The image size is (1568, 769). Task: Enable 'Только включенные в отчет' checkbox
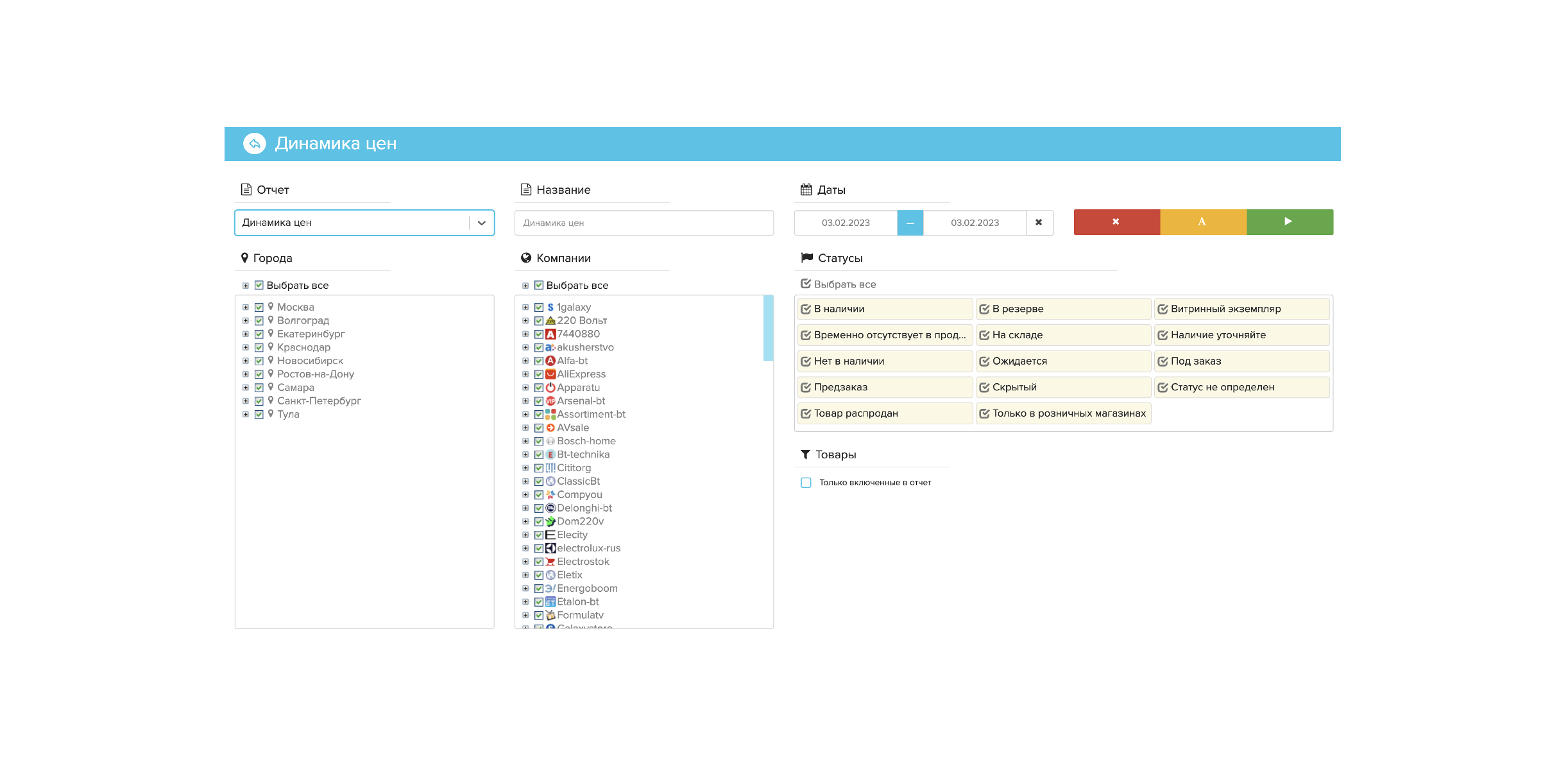pos(806,483)
